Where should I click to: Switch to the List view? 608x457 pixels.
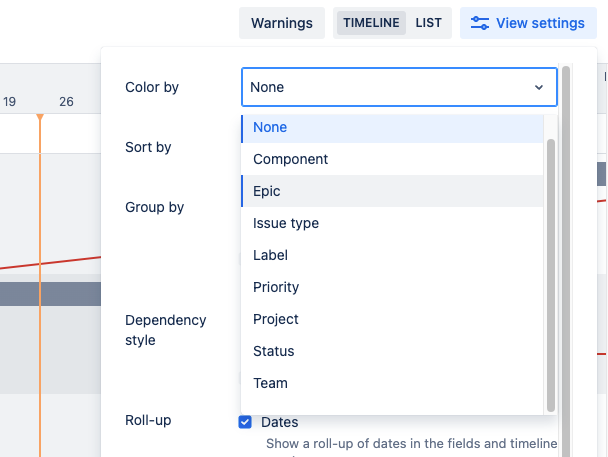point(428,23)
